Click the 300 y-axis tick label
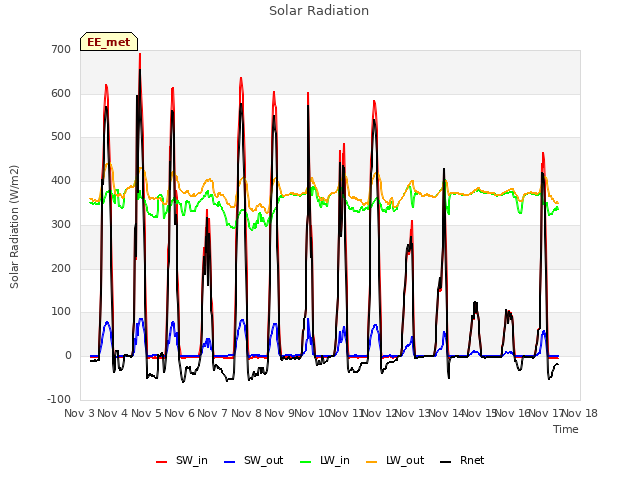This screenshot has height=480, width=640. tap(61, 224)
